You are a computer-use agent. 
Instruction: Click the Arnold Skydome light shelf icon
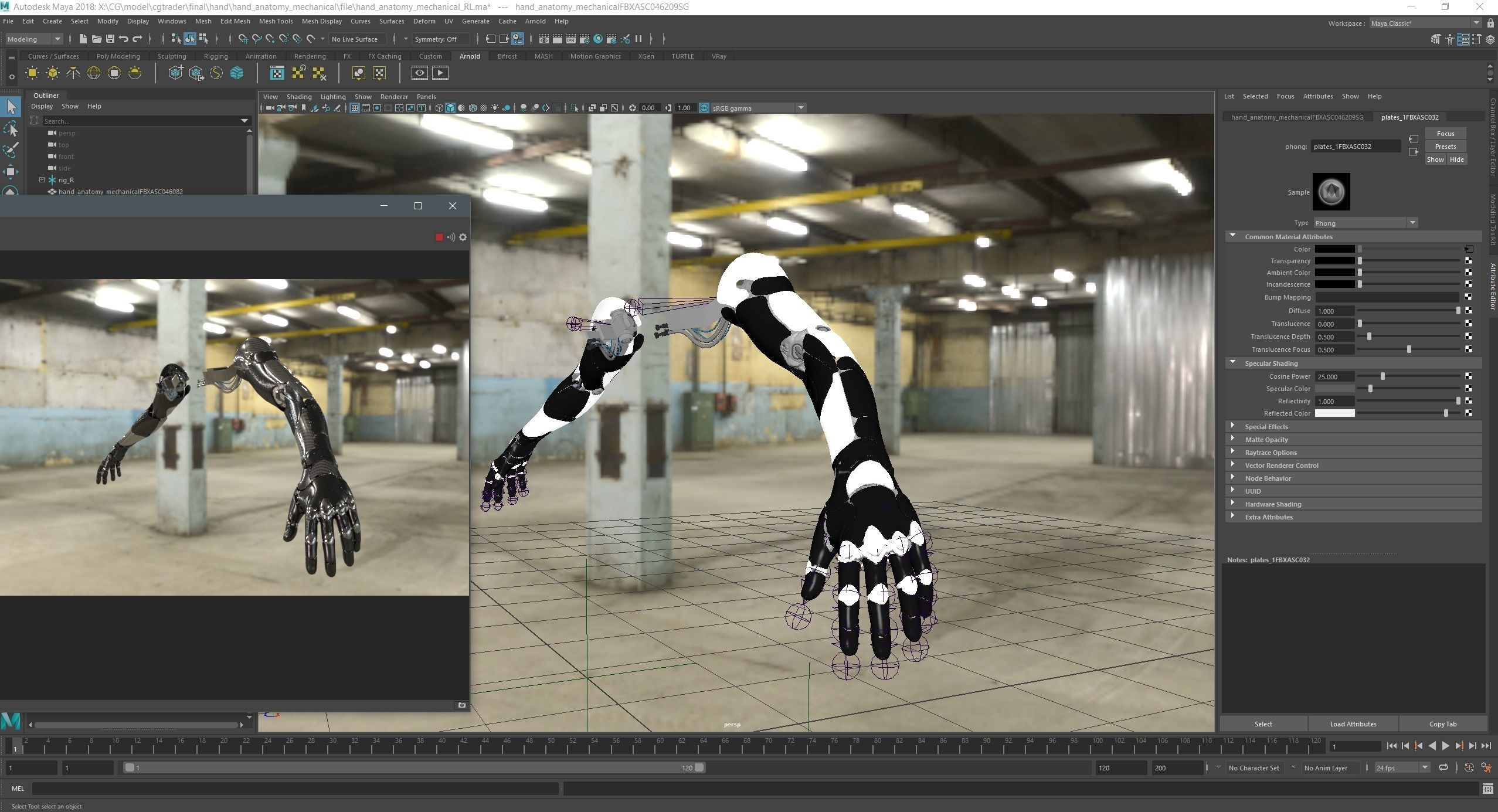click(x=93, y=73)
